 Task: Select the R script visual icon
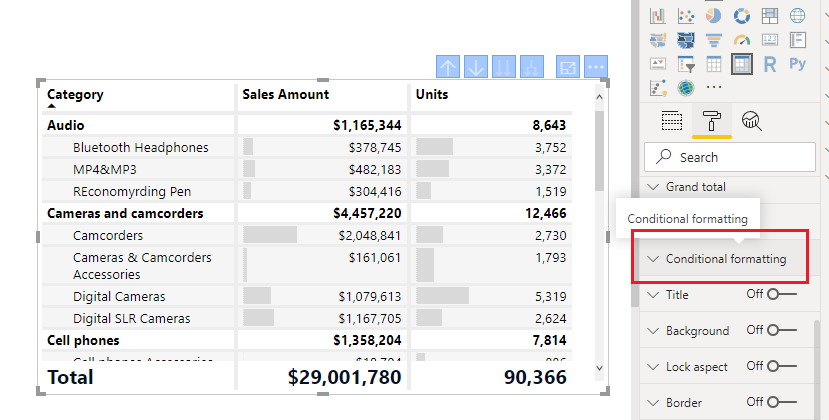point(770,64)
